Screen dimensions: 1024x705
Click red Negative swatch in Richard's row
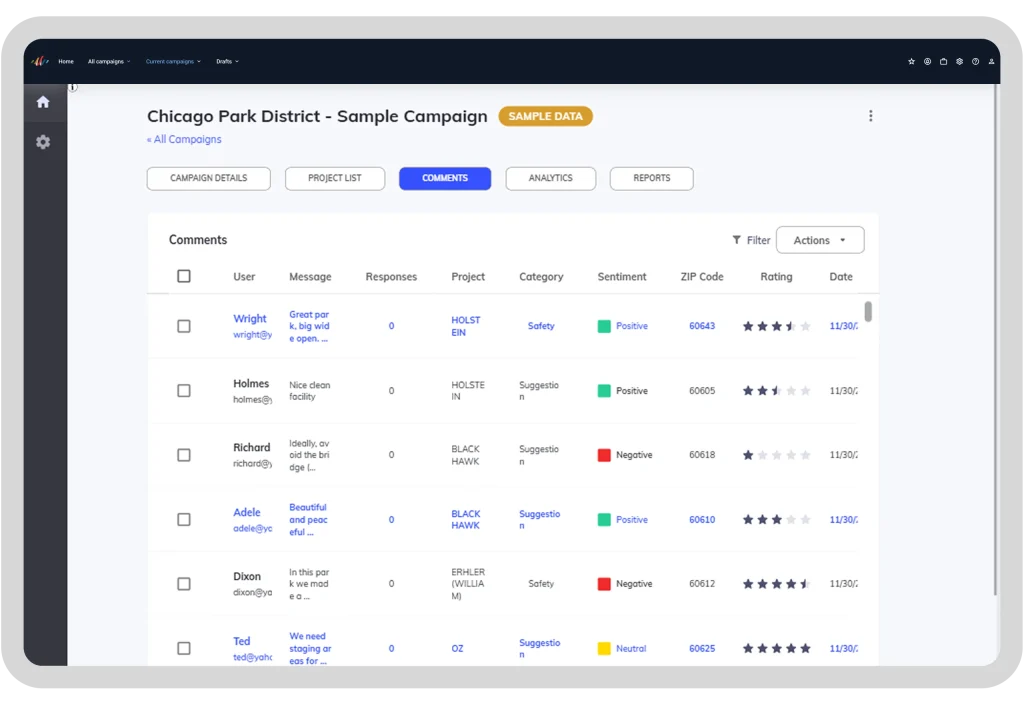(604, 455)
